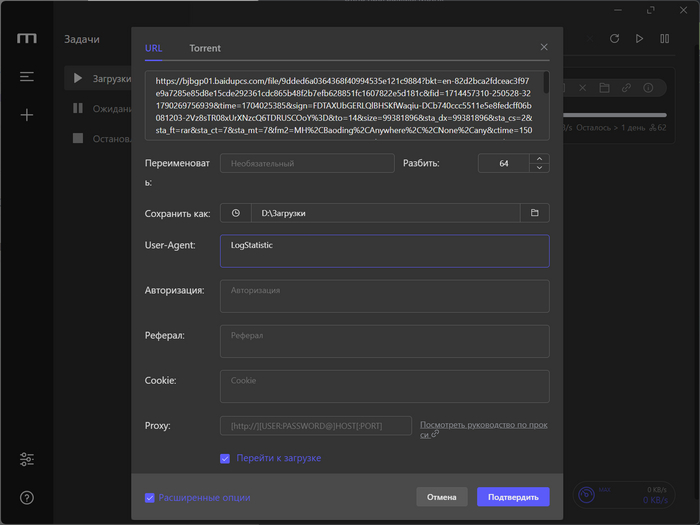Viewport: 700px width, 525px height.
Task: Switch to the URL tab
Action: coord(154,48)
